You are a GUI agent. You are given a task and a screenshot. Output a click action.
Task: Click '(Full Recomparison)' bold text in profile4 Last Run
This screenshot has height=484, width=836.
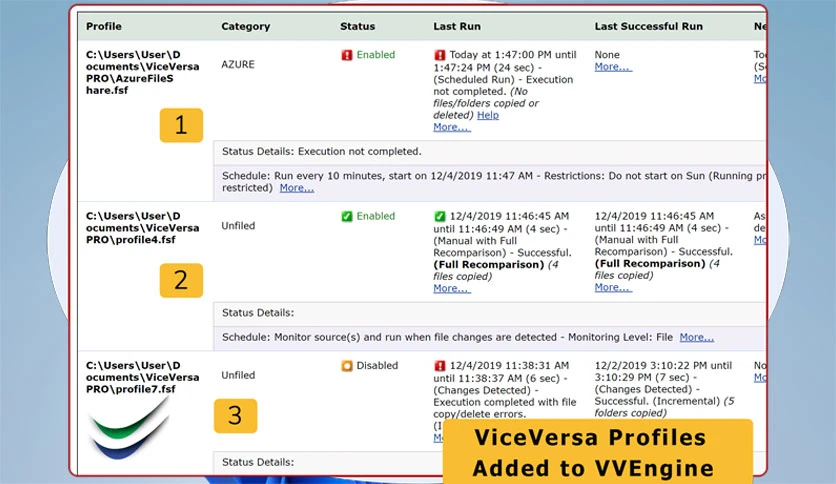pyautogui.click(x=488, y=265)
